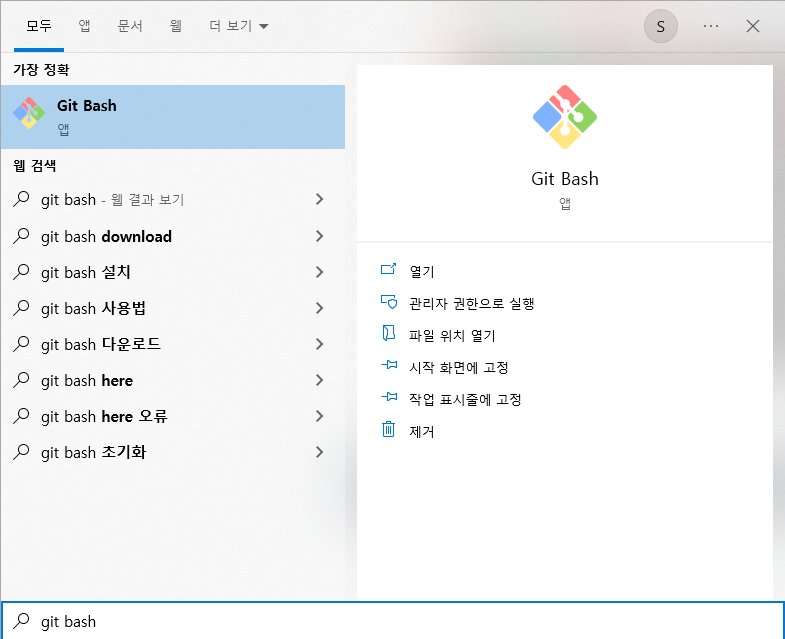Expand arrow for 'git bash 초기화'
This screenshot has width=785, height=639.
click(319, 452)
